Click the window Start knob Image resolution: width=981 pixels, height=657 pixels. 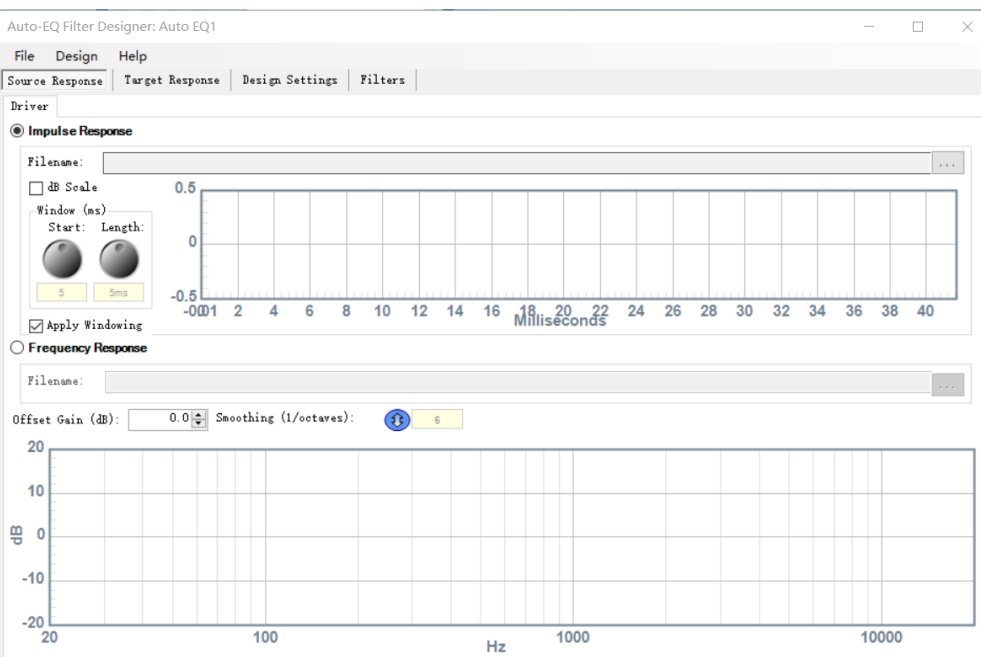[x=62, y=259]
